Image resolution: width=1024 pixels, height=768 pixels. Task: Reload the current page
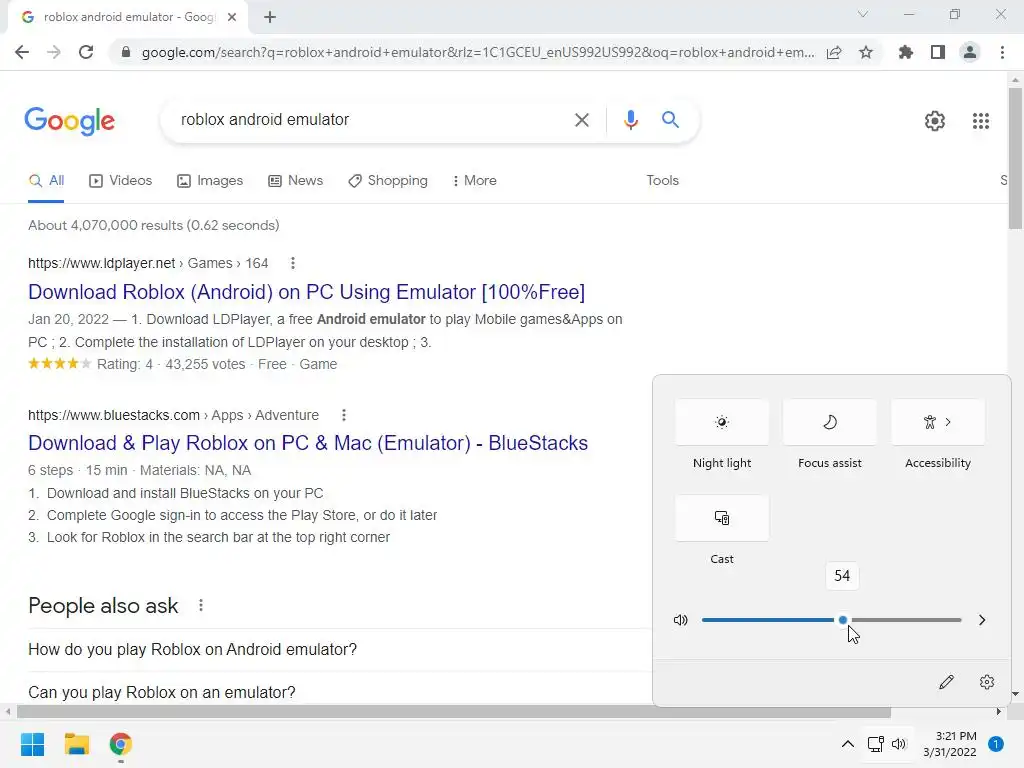[x=86, y=52]
